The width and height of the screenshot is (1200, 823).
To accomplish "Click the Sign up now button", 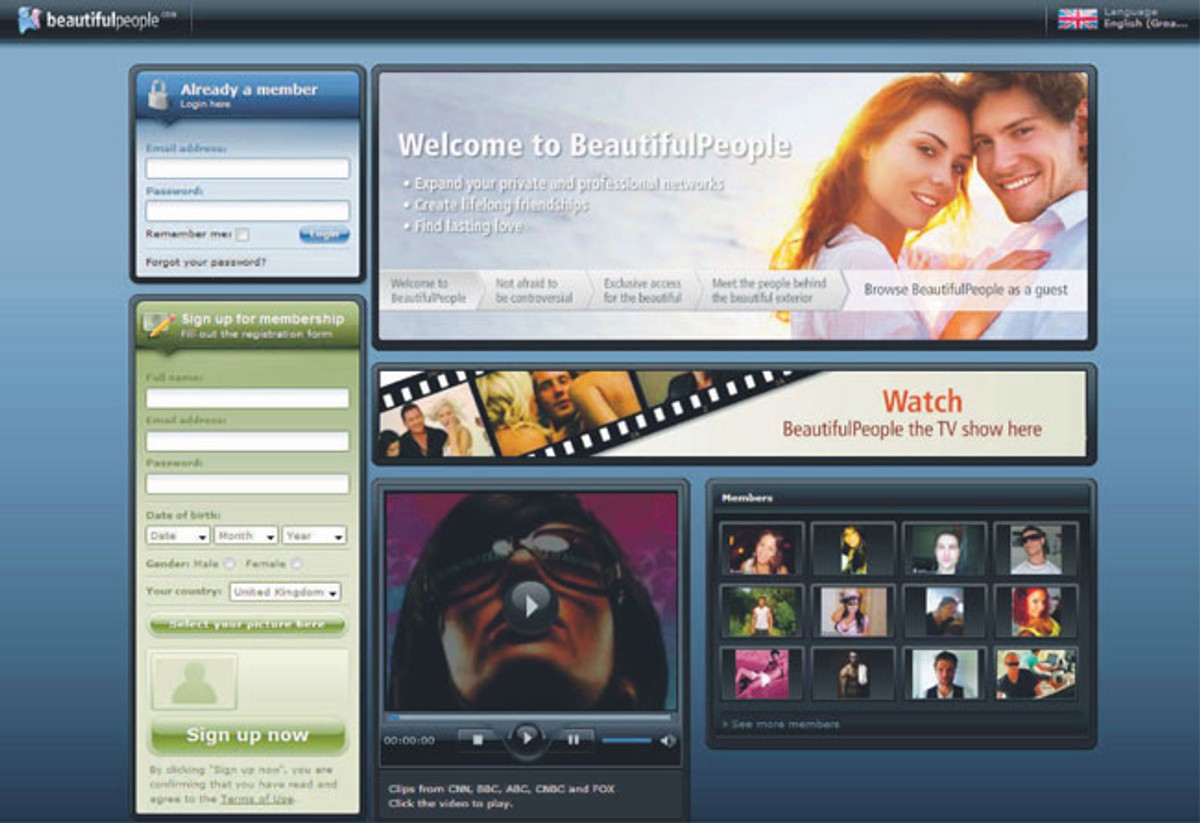I will pyautogui.click(x=247, y=735).
